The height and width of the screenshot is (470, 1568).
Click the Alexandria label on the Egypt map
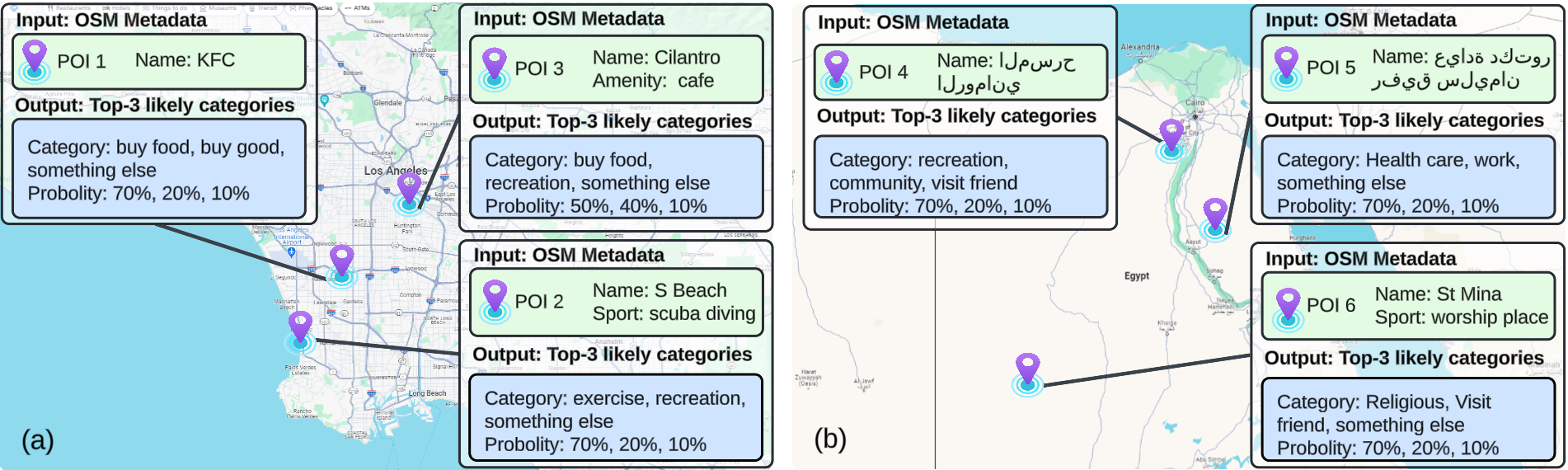point(1140,48)
